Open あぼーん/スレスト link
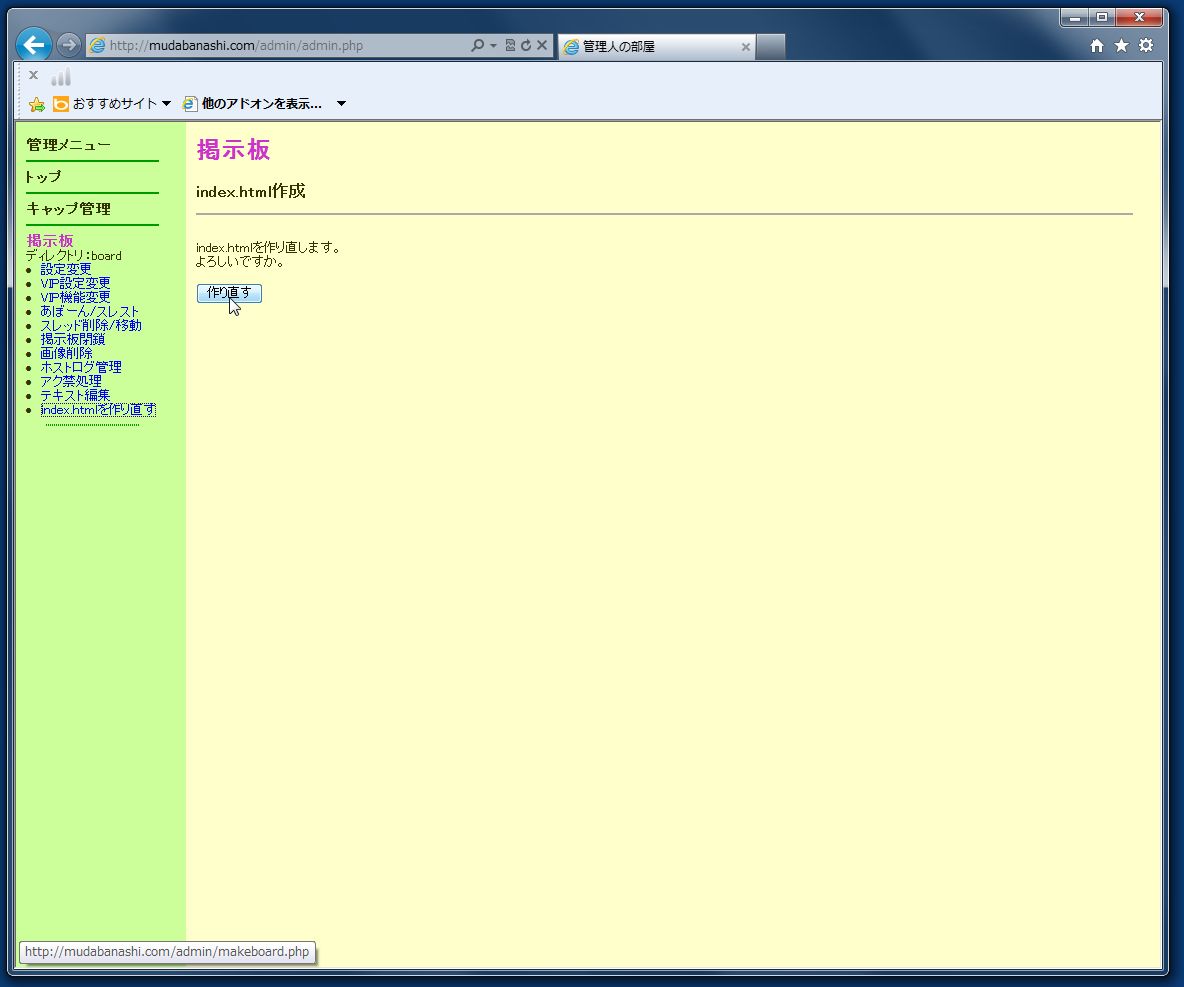 90,311
